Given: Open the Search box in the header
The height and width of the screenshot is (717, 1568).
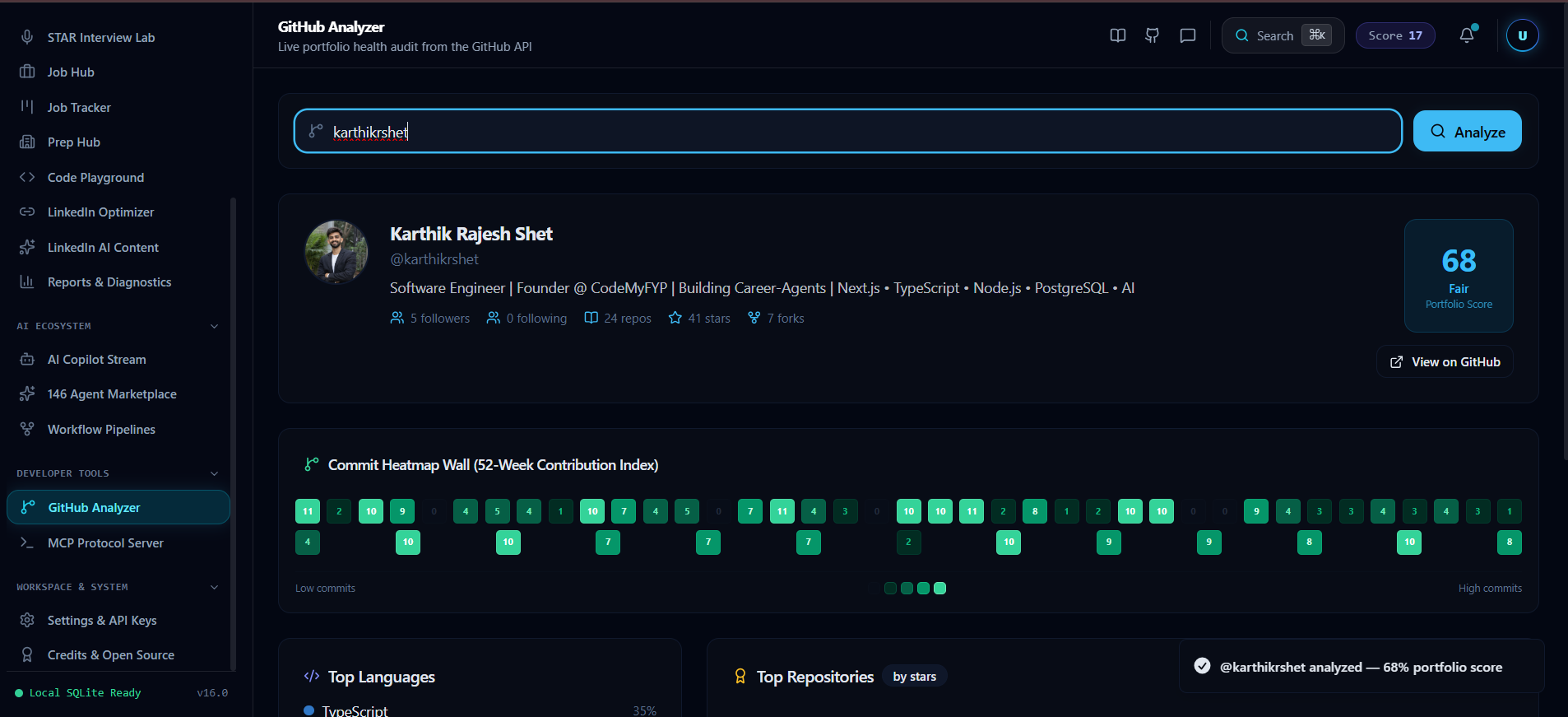Looking at the screenshot, I should tap(1283, 35).
